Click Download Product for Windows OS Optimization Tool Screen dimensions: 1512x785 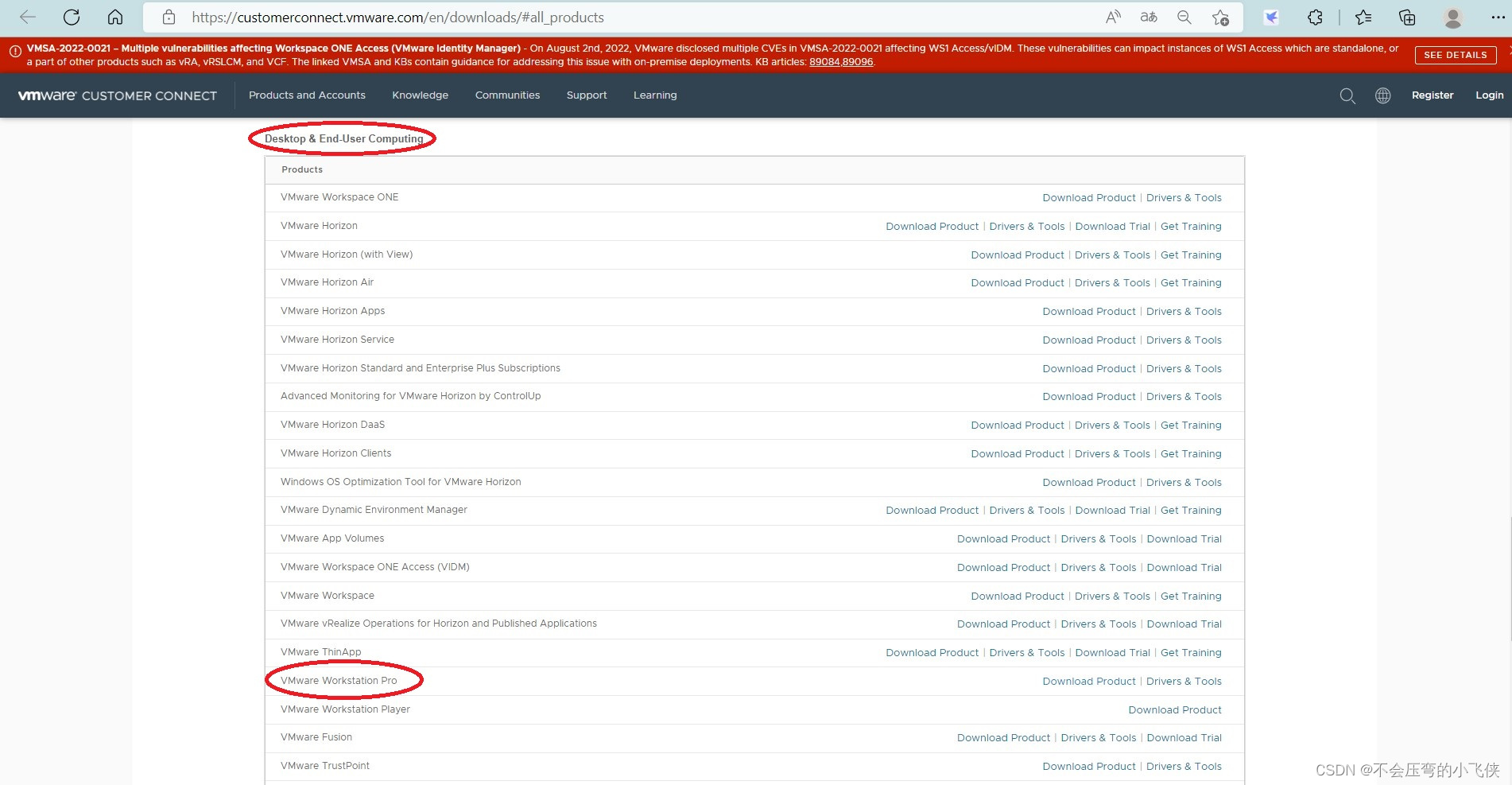(1089, 482)
